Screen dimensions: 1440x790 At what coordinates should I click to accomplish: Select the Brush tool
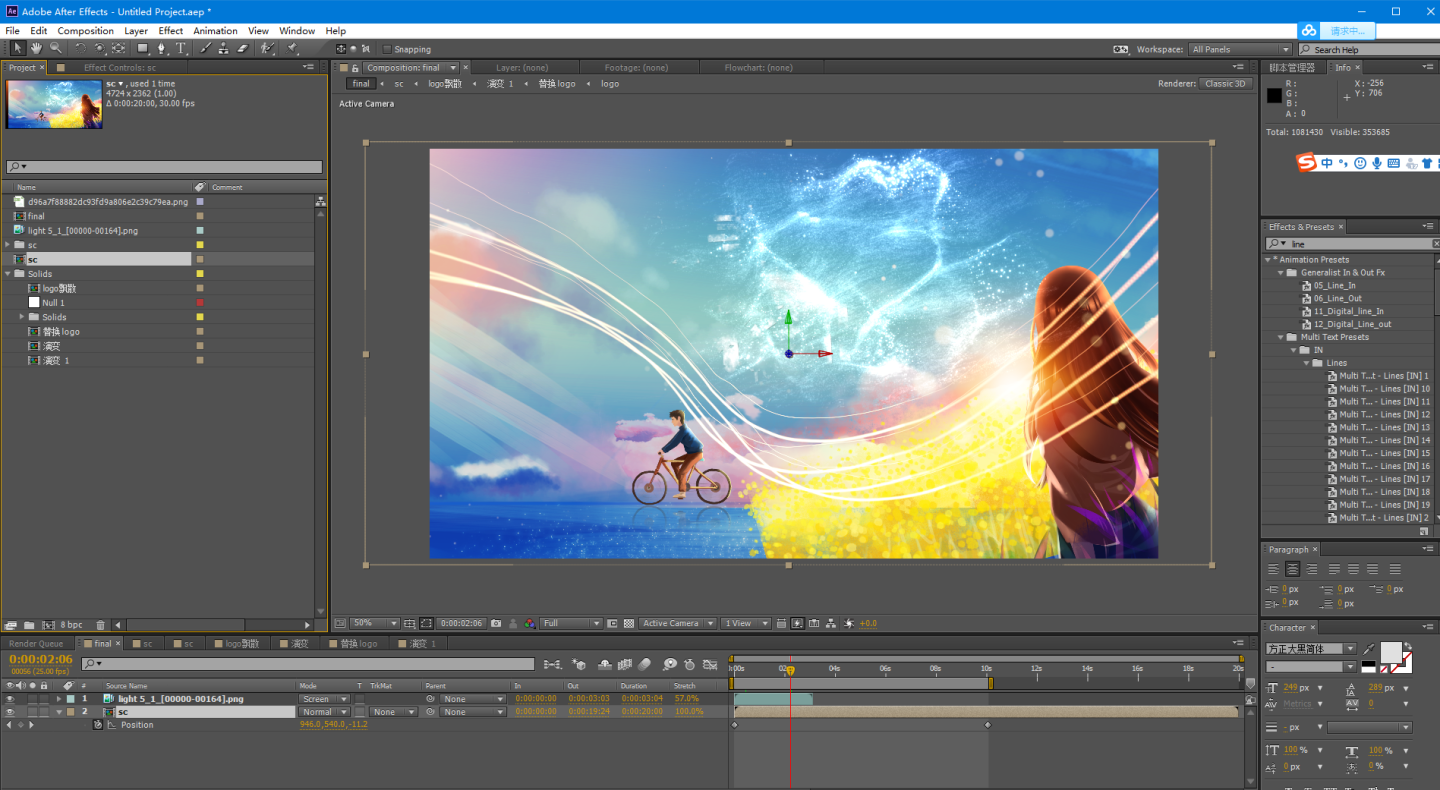[x=205, y=48]
